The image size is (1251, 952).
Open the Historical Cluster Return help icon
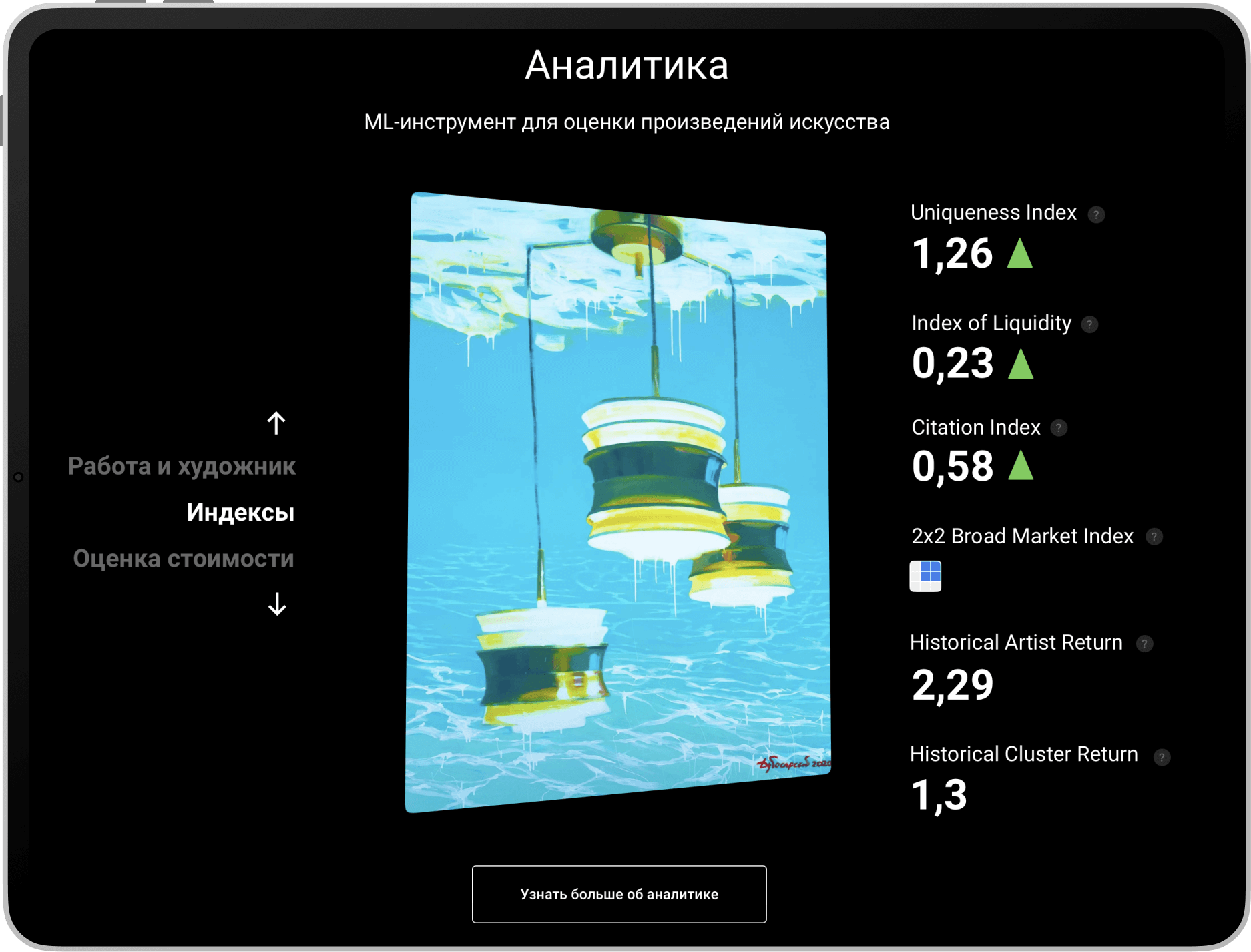pyautogui.click(x=1162, y=757)
